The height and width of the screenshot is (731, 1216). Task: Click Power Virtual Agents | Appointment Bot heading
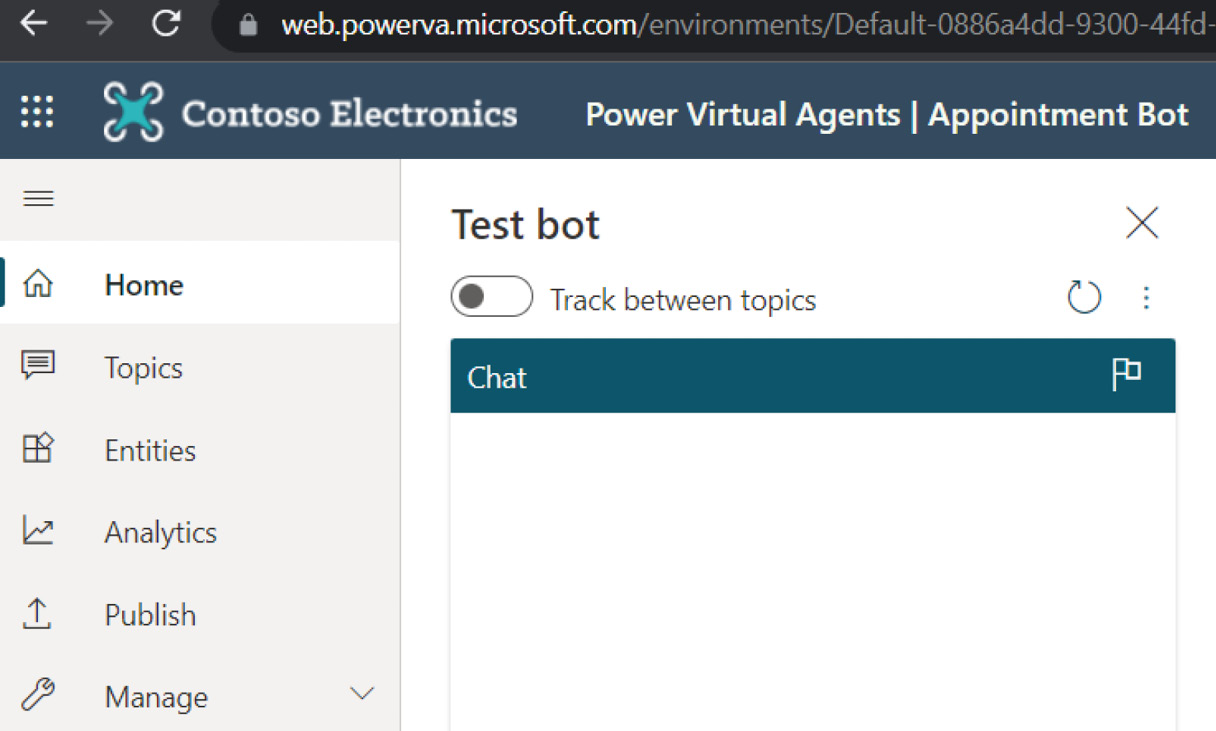click(887, 115)
